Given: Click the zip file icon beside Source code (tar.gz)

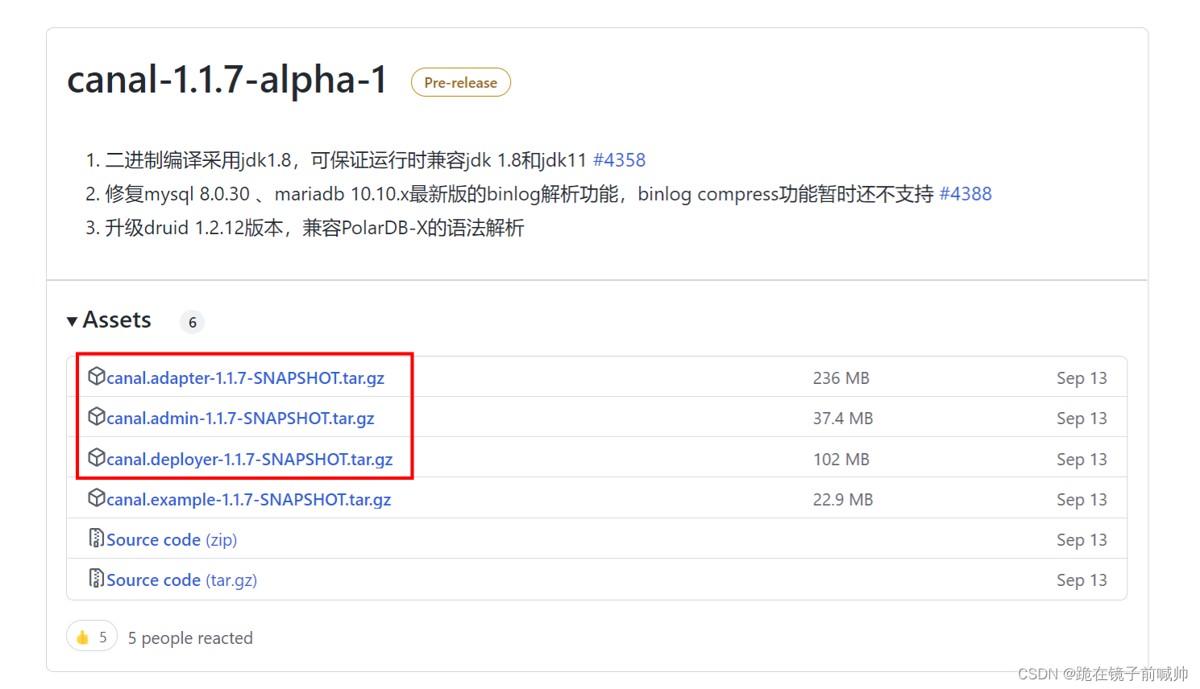Looking at the screenshot, I should click(x=96, y=579).
